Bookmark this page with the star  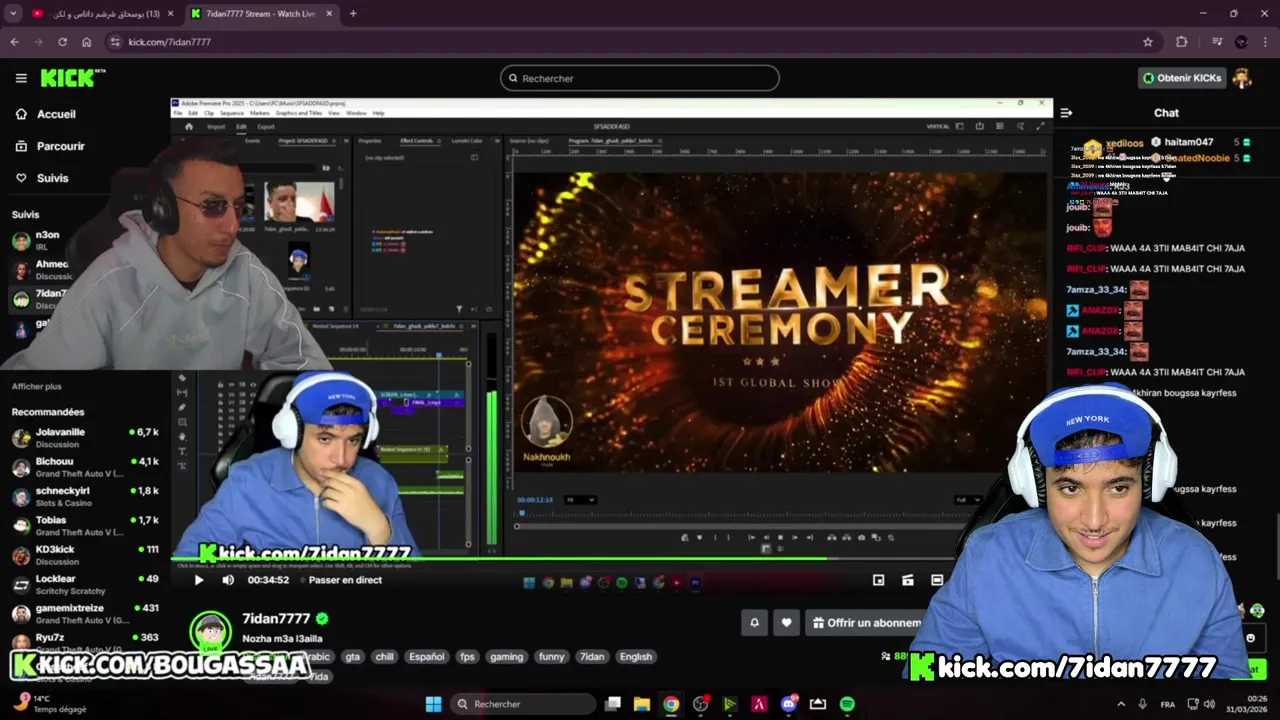coord(1148,42)
